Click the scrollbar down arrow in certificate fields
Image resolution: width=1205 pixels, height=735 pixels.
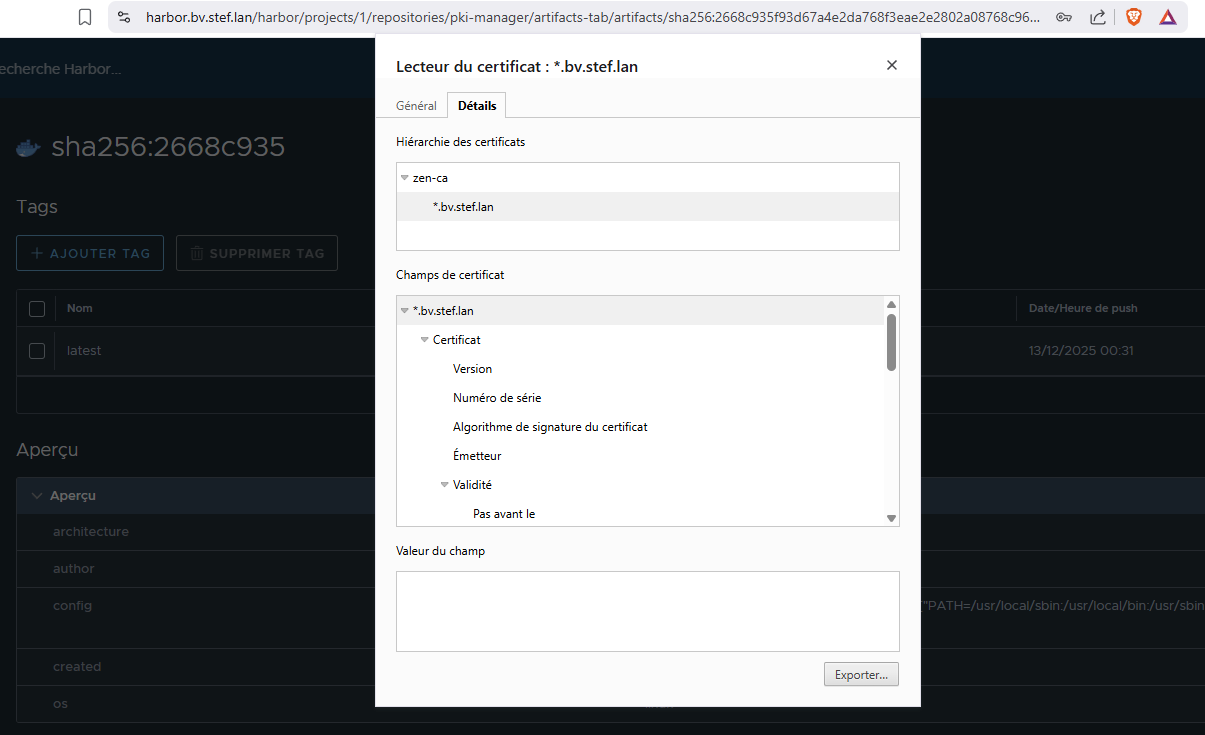(891, 518)
